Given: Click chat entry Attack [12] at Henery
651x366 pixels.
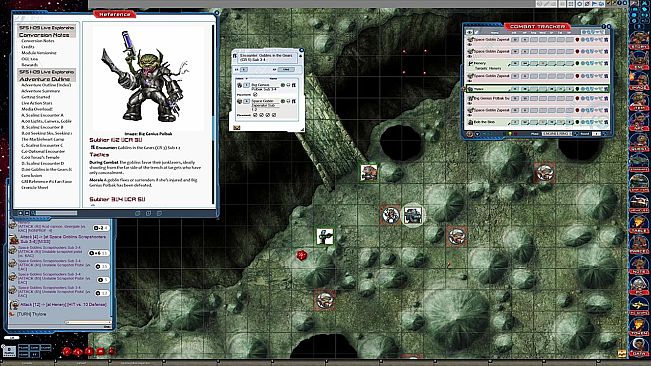Looking at the screenshot, I should [x=64, y=305].
